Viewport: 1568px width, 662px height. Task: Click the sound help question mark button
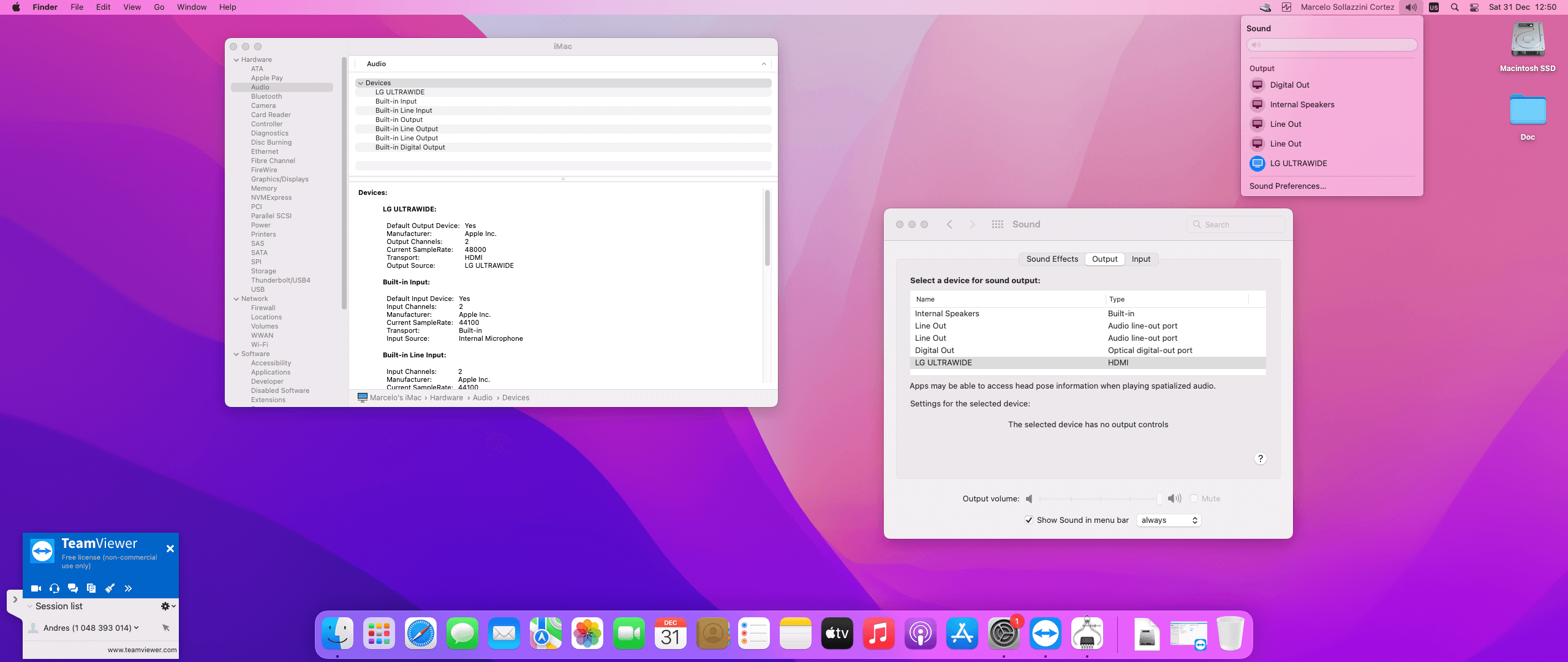click(1260, 458)
